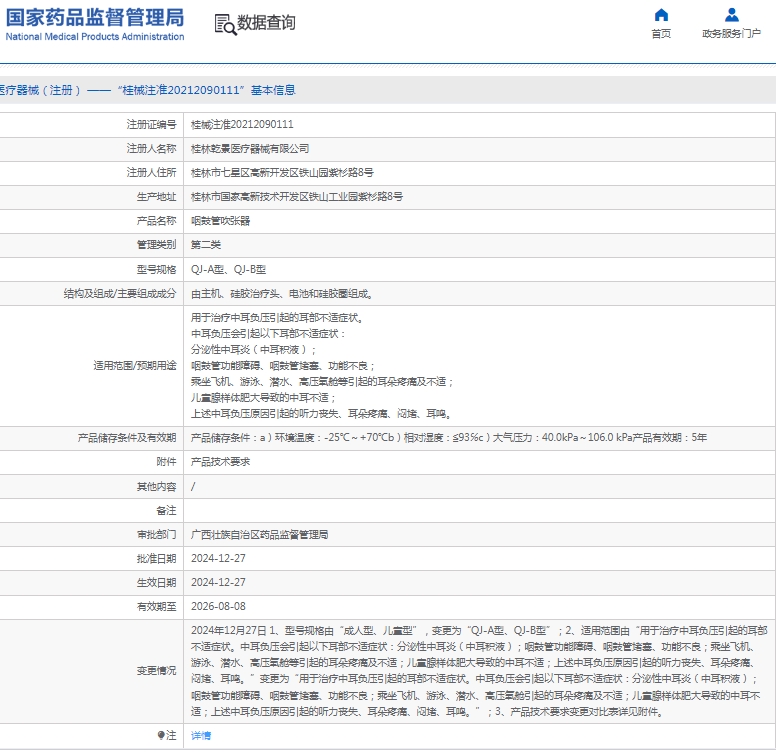Click the 国家药品监督管理局 logo
Viewport: 776px width, 753px height.
tap(95, 17)
